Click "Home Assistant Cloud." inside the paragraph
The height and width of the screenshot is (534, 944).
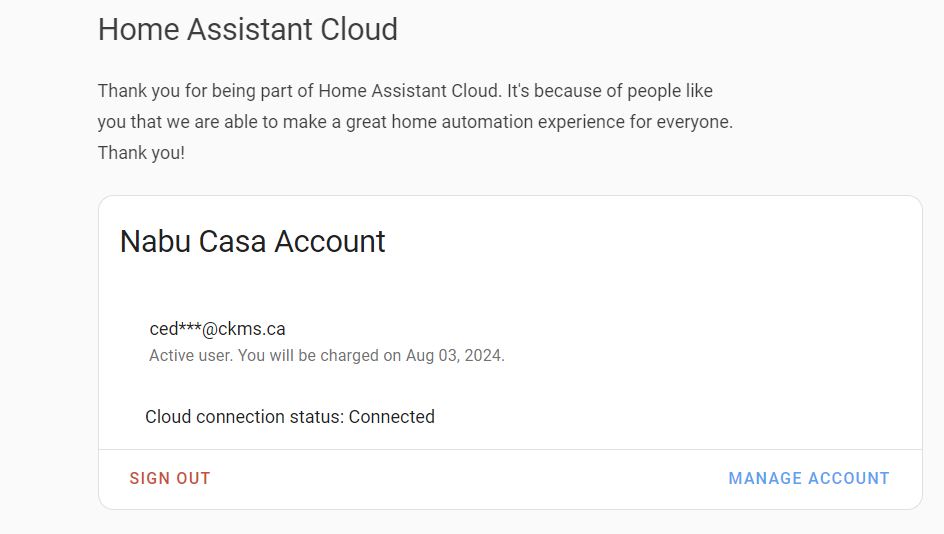point(410,91)
